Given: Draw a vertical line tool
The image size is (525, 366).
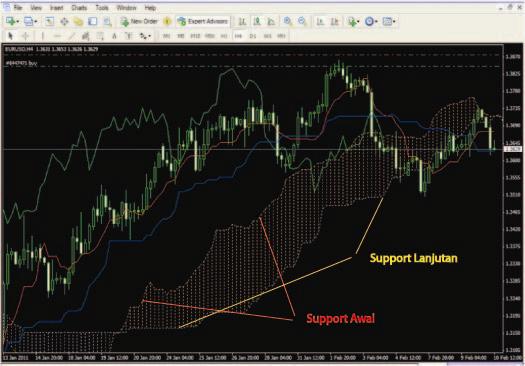Looking at the screenshot, I should pos(43,36).
